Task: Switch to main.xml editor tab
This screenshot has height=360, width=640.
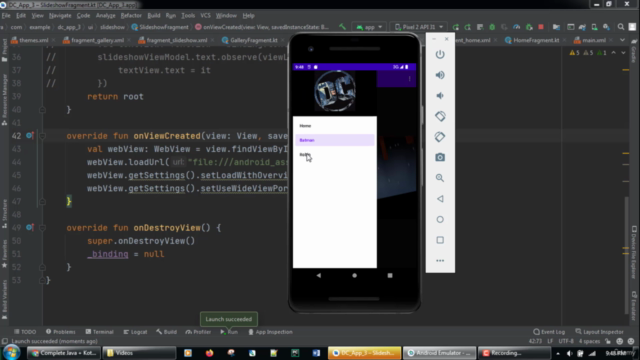Action: (x=593, y=40)
